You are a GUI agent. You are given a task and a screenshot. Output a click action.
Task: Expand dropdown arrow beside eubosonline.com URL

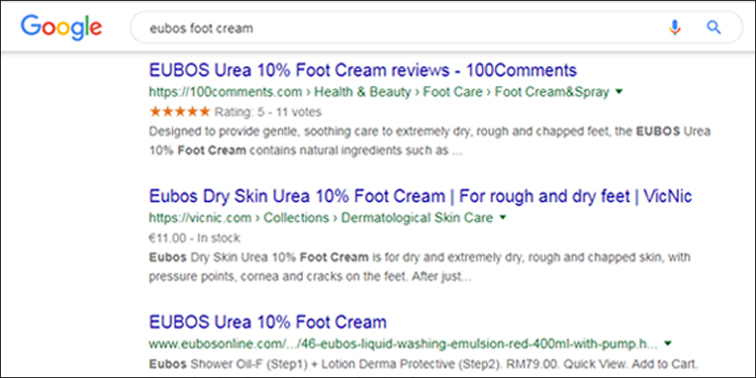[668, 344]
